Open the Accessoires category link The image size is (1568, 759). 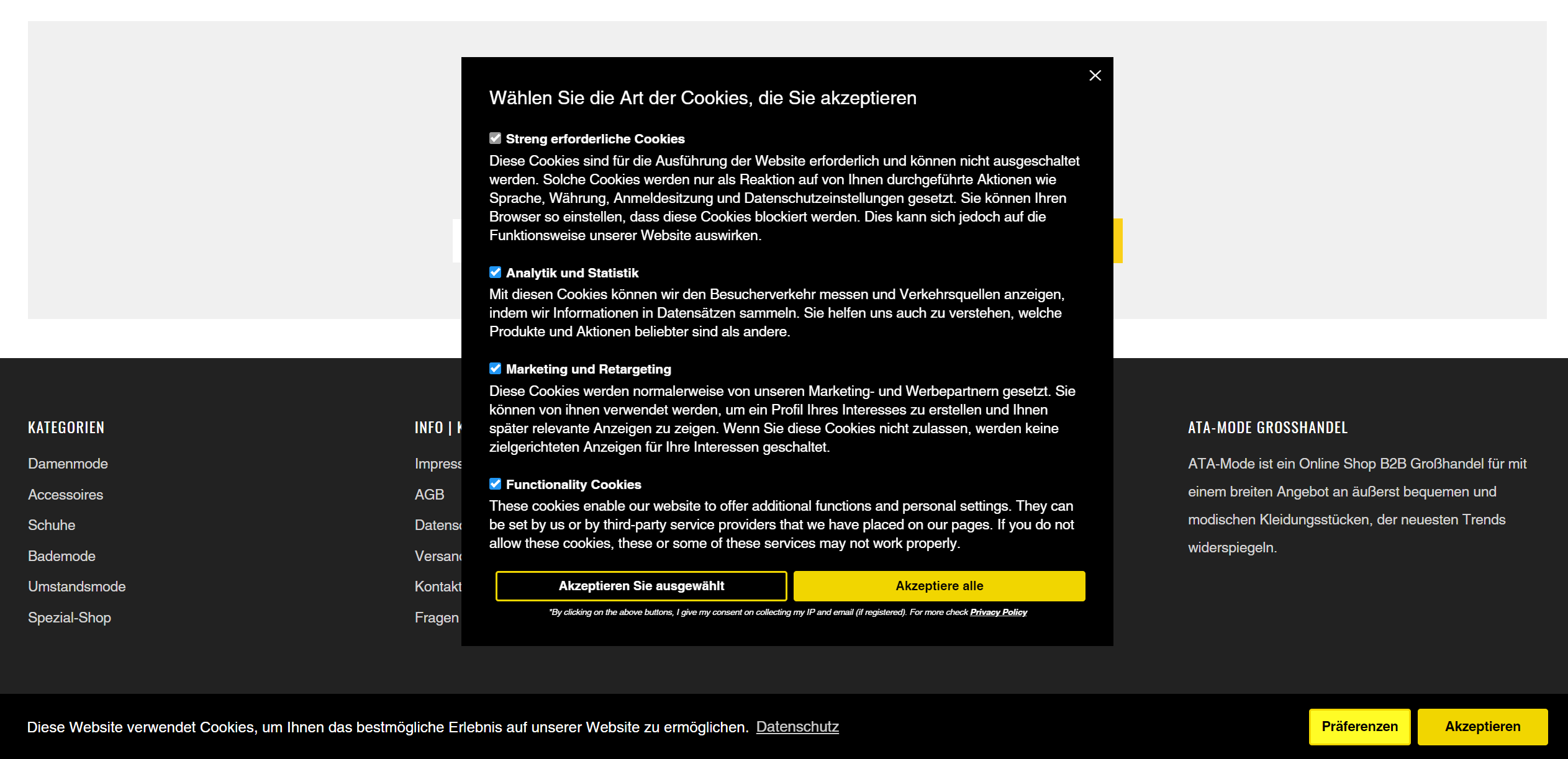click(x=65, y=495)
